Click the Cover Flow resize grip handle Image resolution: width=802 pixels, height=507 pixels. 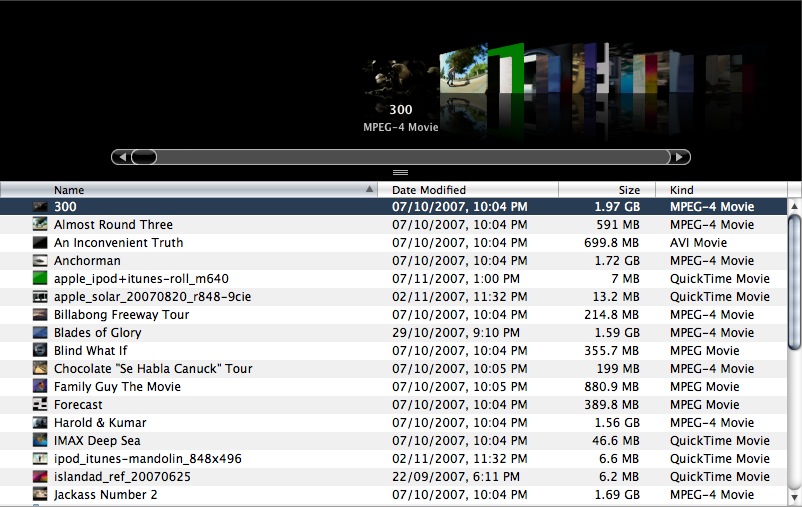coord(400,172)
